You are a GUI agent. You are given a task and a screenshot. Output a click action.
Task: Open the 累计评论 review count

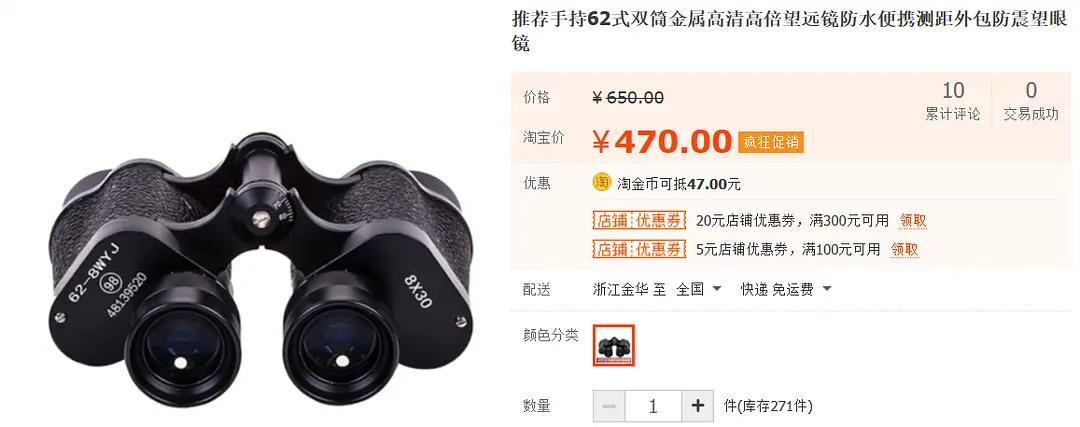(x=953, y=102)
